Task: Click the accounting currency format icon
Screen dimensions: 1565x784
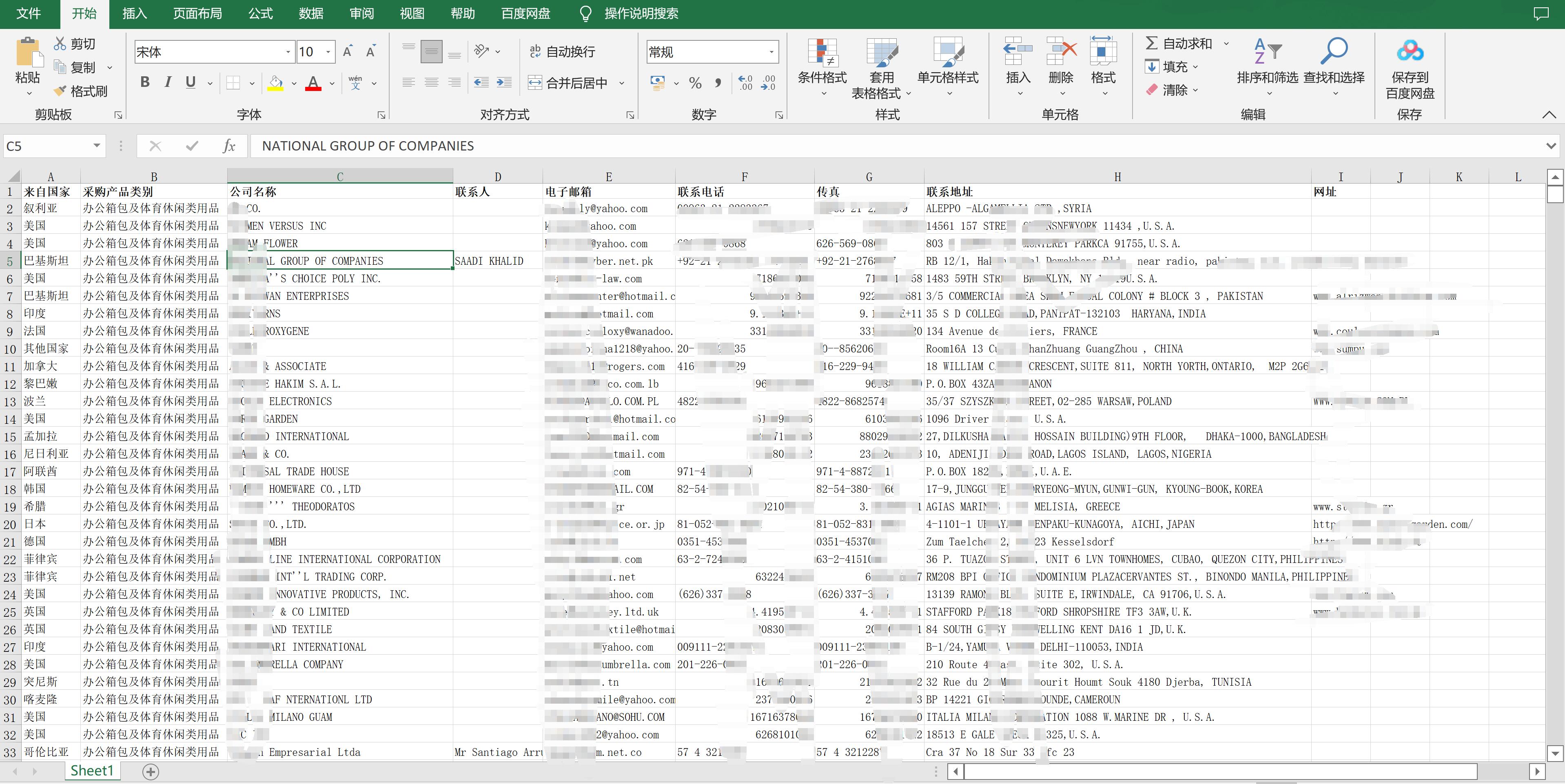Action: [x=657, y=82]
